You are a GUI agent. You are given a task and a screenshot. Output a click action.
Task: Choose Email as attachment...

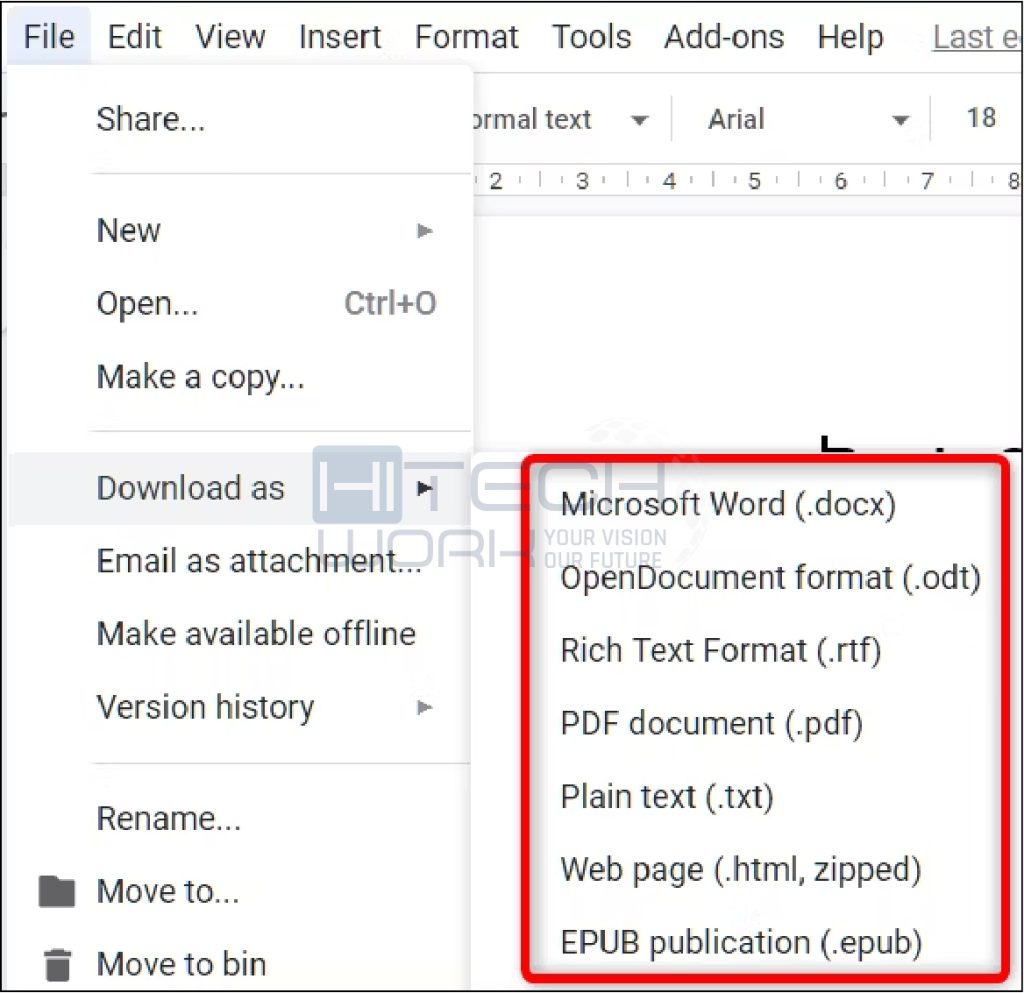pos(240,561)
